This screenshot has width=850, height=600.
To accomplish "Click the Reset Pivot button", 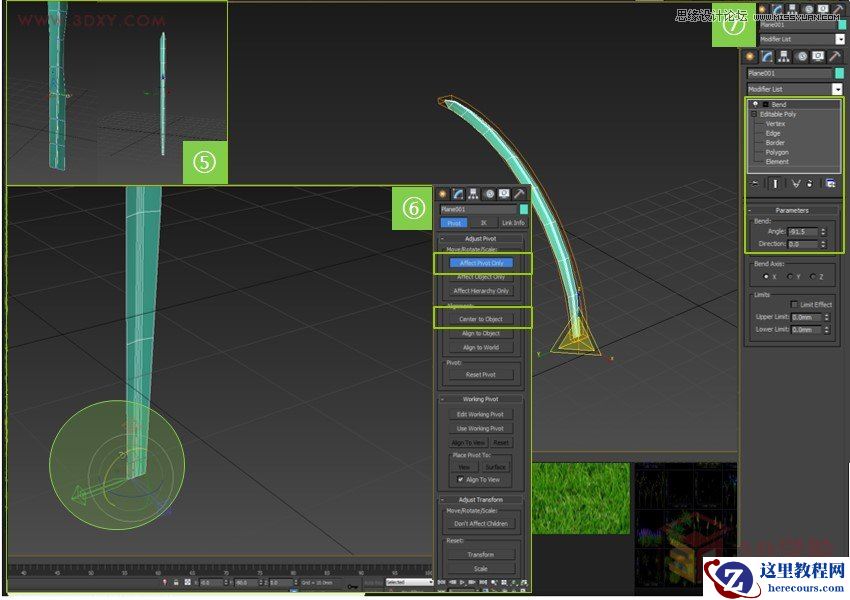I will pyautogui.click(x=483, y=374).
